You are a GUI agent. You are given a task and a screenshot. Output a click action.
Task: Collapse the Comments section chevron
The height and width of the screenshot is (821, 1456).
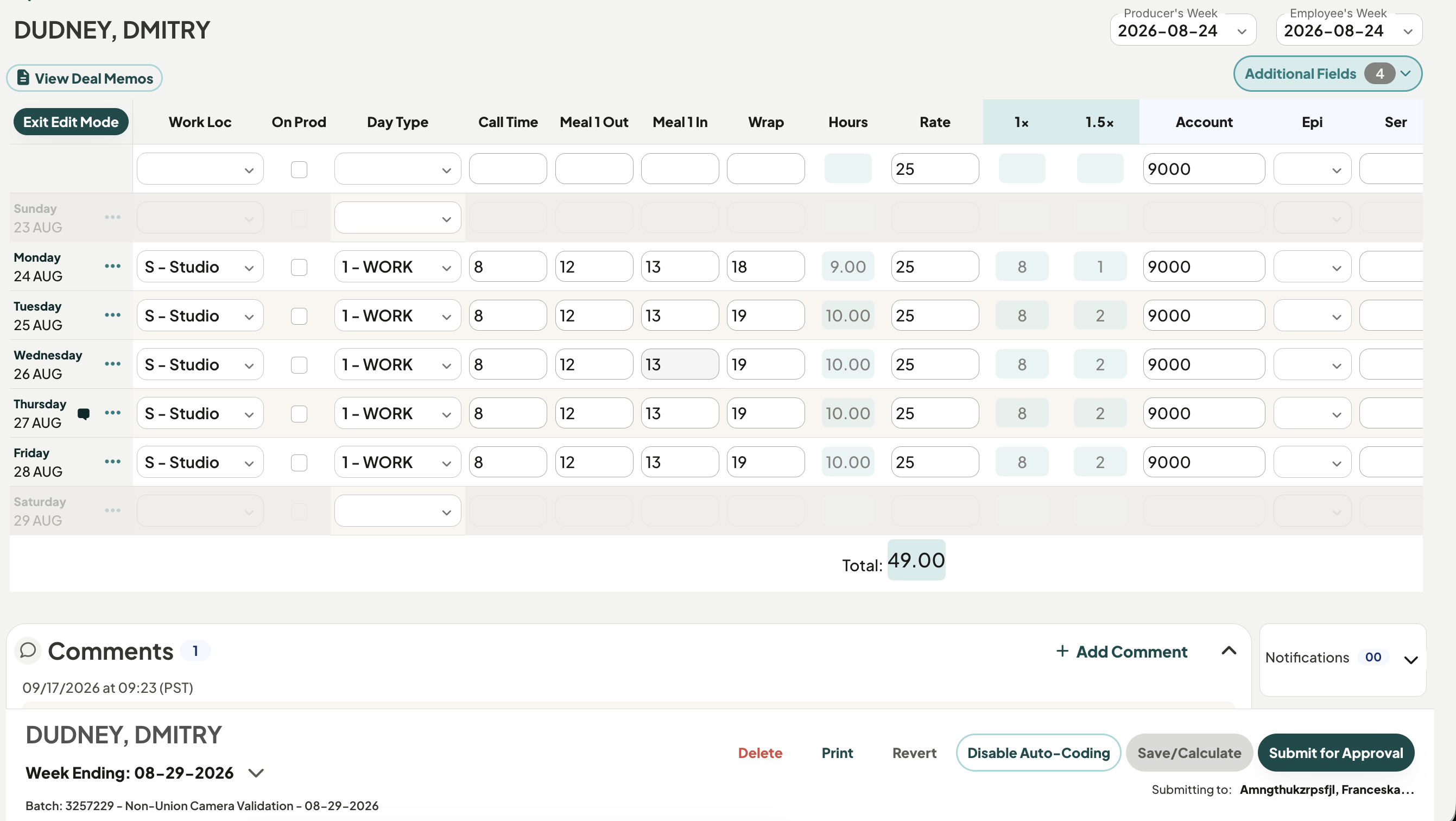1229,651
